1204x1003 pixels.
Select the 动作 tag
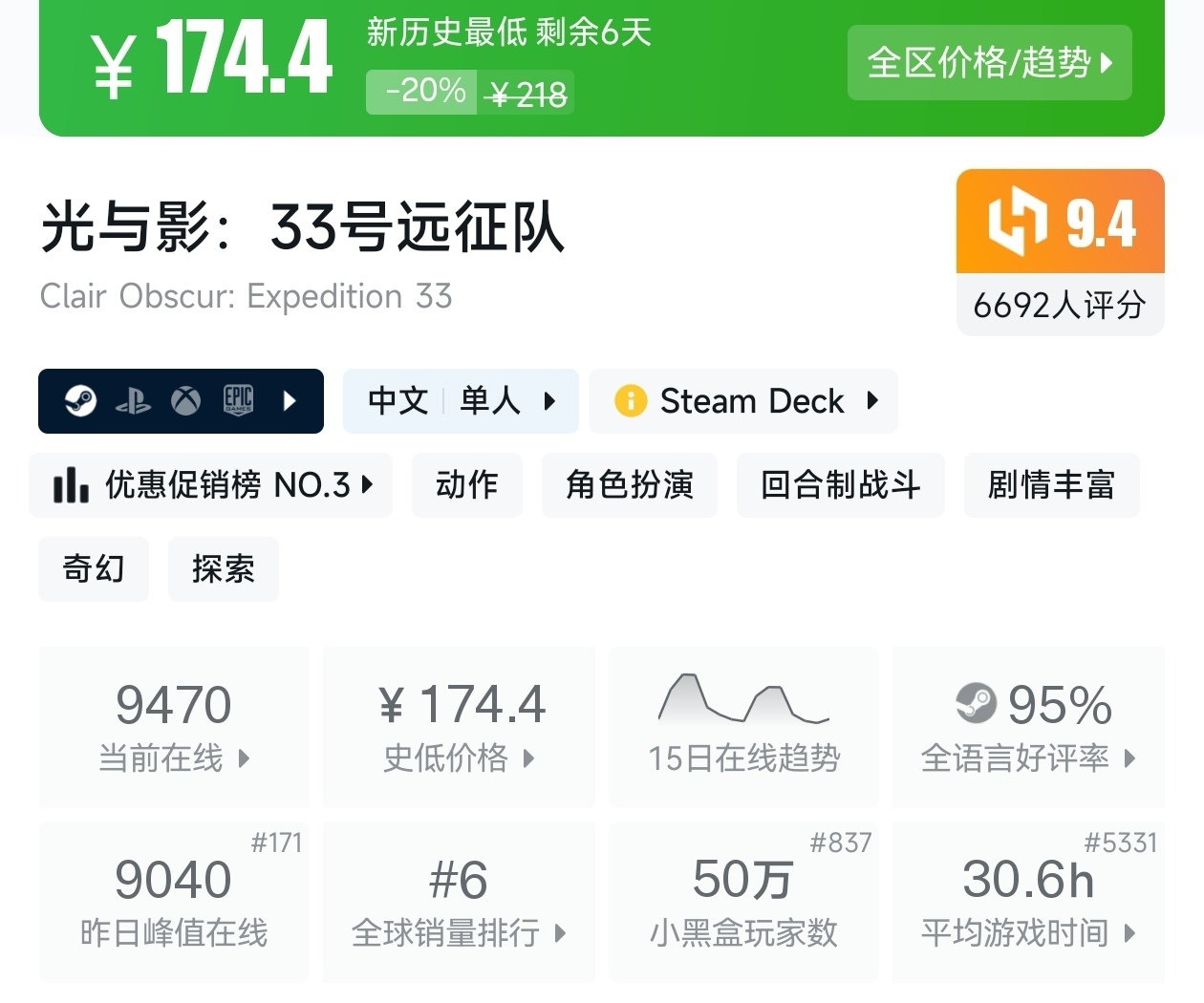tap(466, 485)
